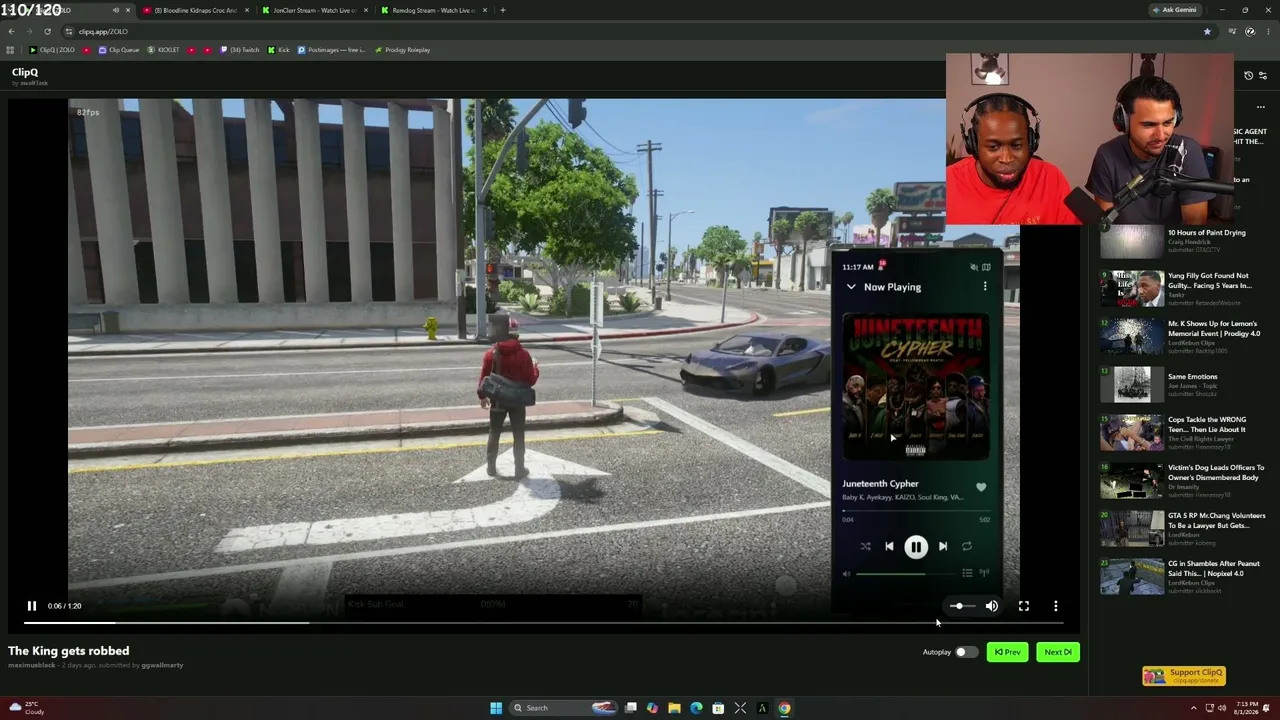Close the Bloodline Kidnaps Croc tab

tap(246, 10)
